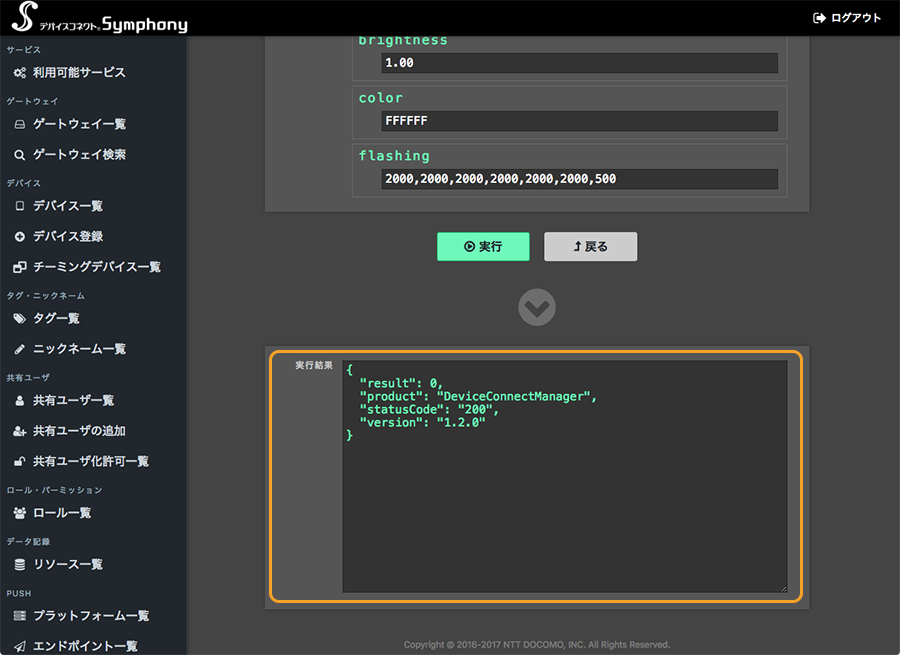This screenshot has height=655, width=900.
Task: Click the 戻る back button
Action: 591,247
